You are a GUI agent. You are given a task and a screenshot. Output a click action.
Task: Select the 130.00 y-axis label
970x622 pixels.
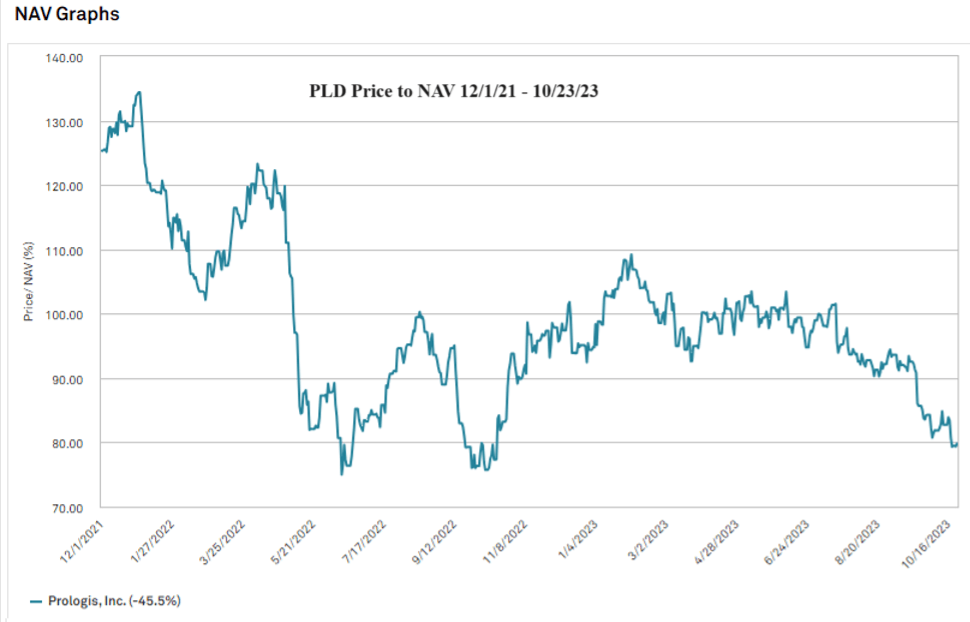(x=65, y=122)
